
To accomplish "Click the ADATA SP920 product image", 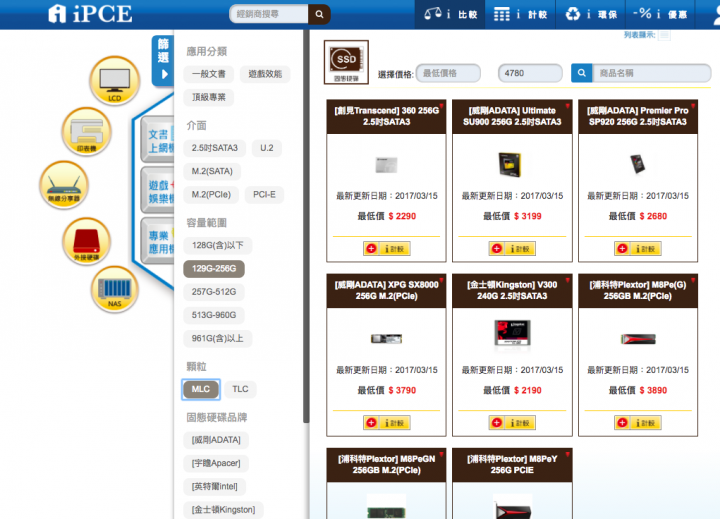I will coord(637,164).
